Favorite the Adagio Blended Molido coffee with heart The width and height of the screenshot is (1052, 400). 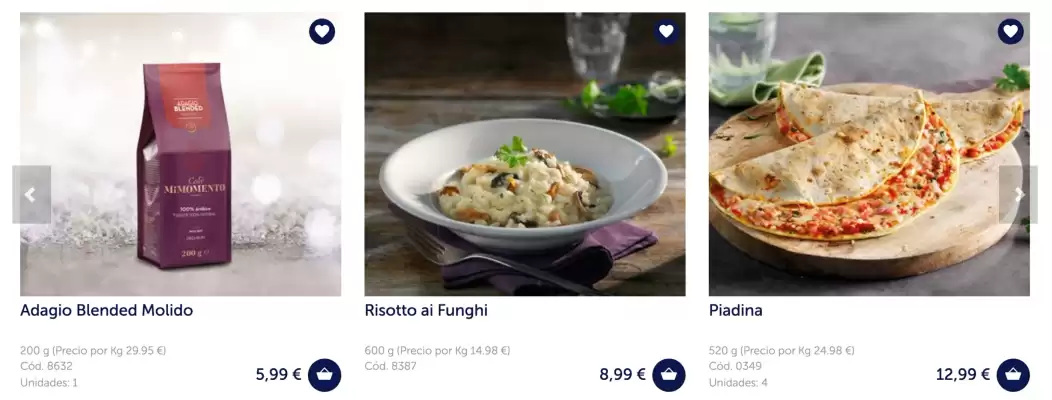[322, 32]
